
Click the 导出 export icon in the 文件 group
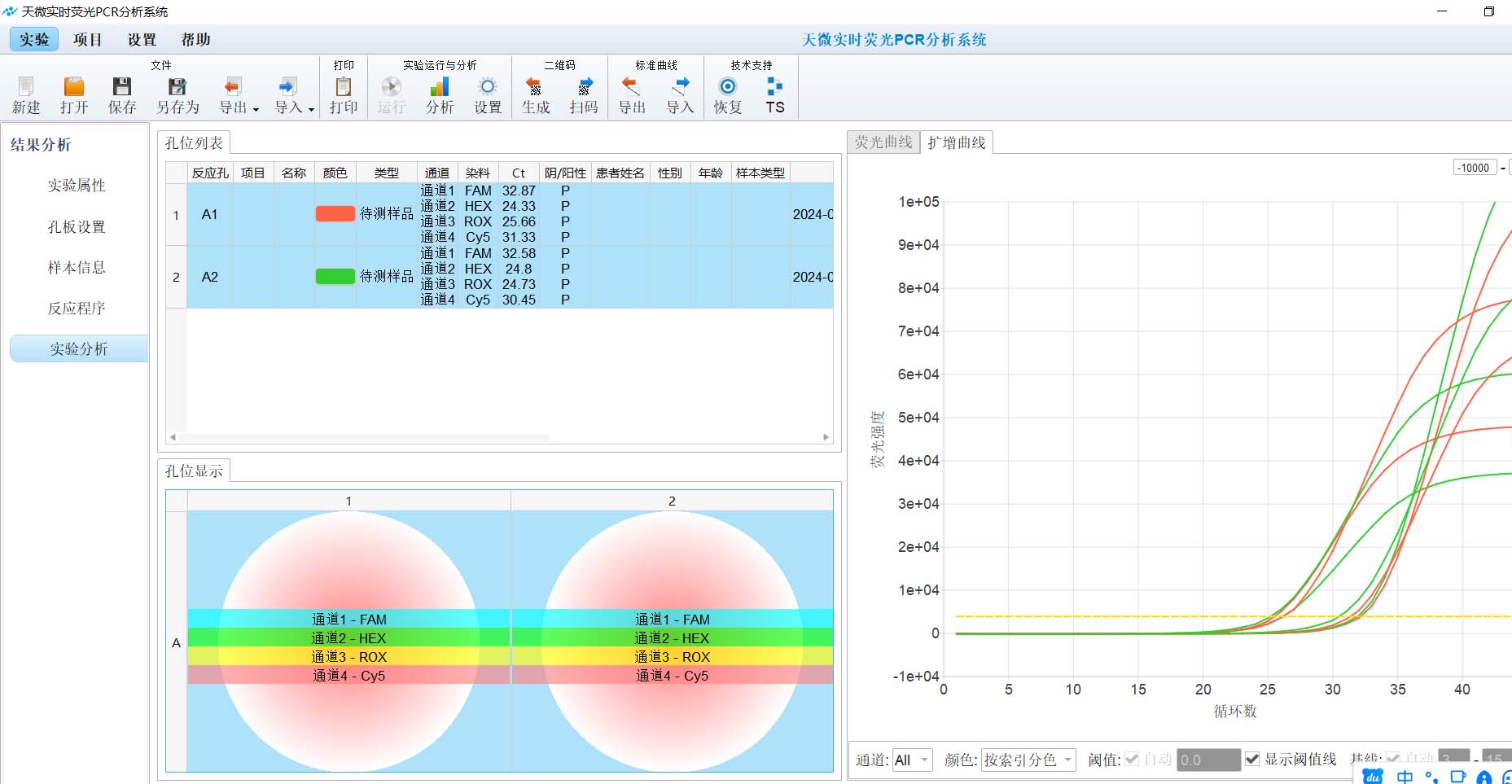pyautogui.click(x=233, y=86)
